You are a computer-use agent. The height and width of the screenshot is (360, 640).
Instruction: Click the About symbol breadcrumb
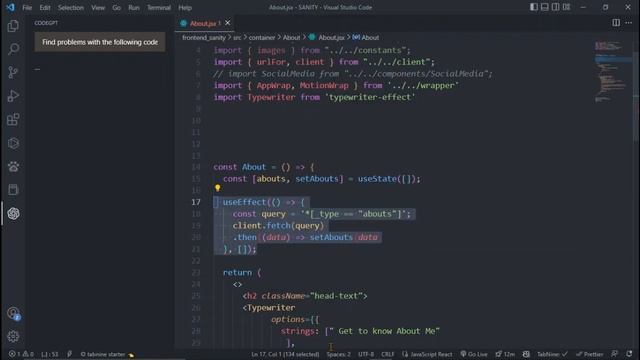point(366,38)
